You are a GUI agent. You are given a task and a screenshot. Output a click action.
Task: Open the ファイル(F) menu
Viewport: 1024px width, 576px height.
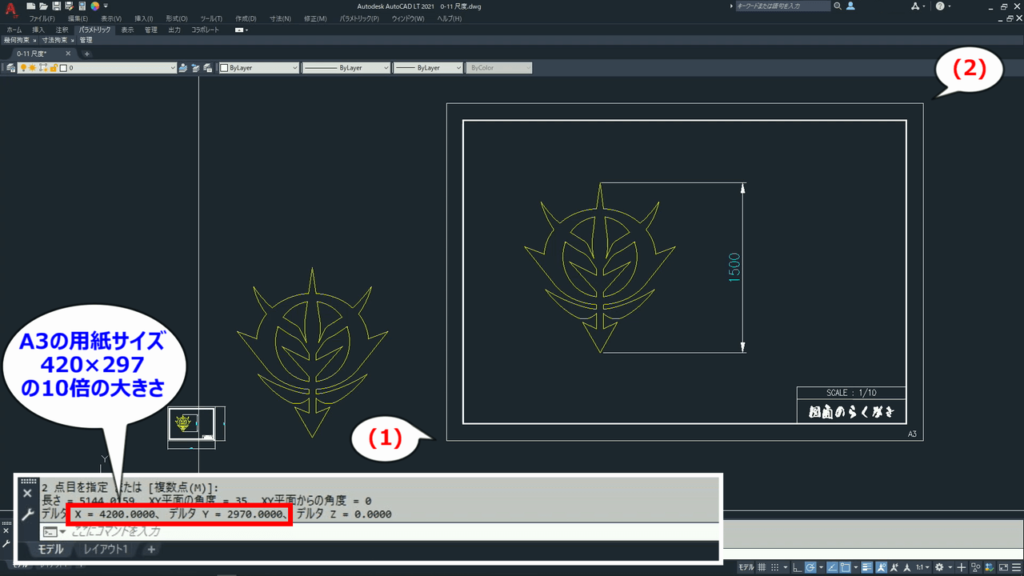42,19
